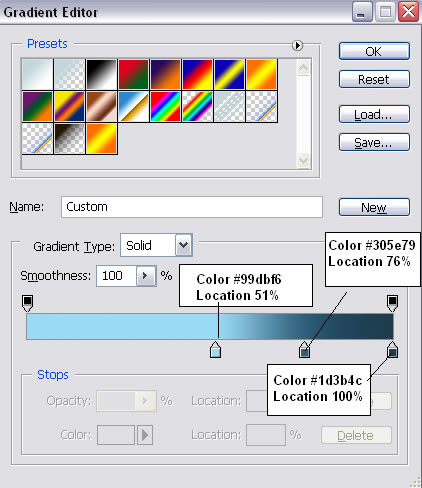This screenshot has height=488, width=422.
Task: Select the right opacity stop above gradient
Action: pos(392,303)
